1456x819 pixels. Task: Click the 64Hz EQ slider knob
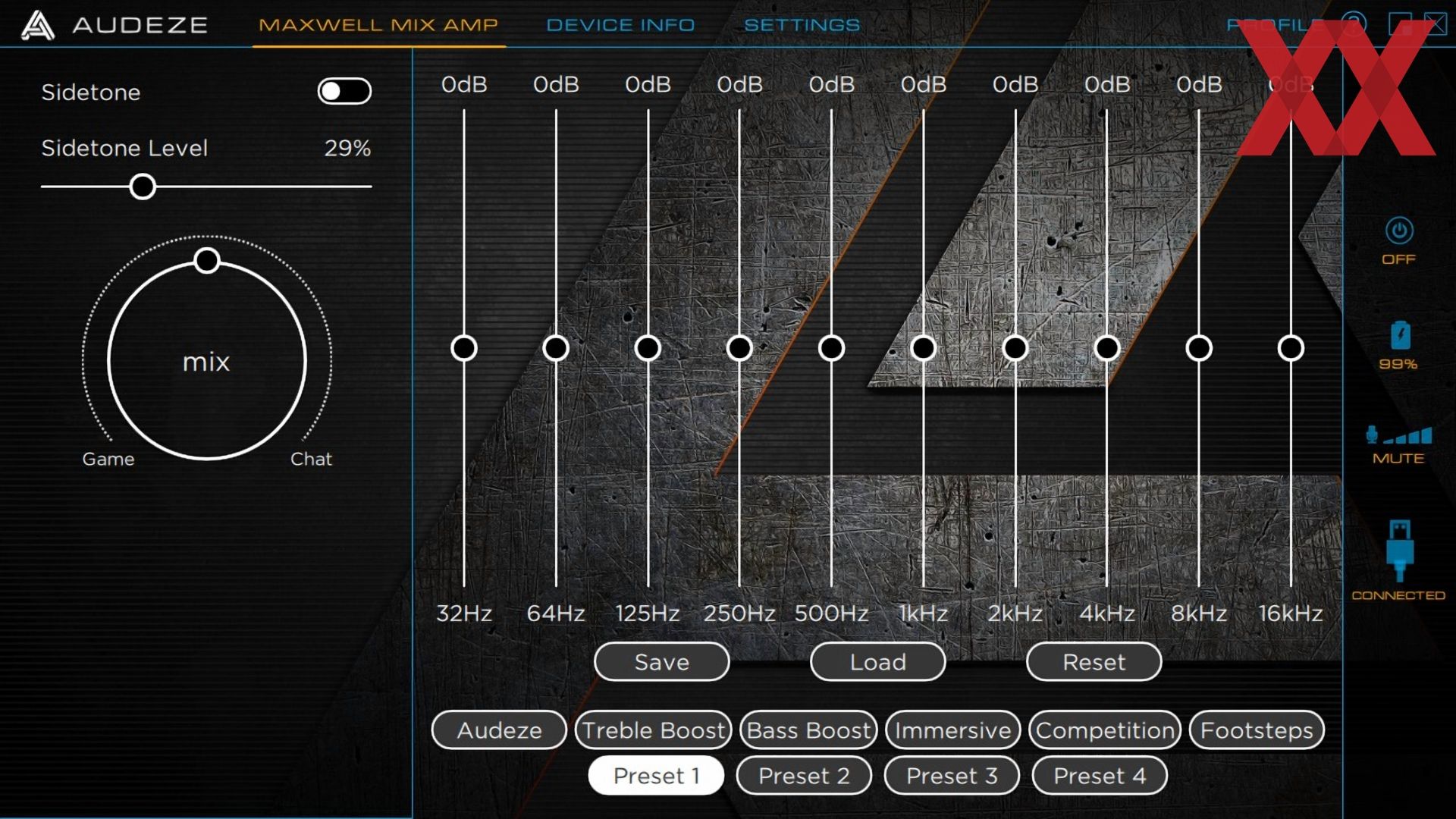tap(556, 348)
